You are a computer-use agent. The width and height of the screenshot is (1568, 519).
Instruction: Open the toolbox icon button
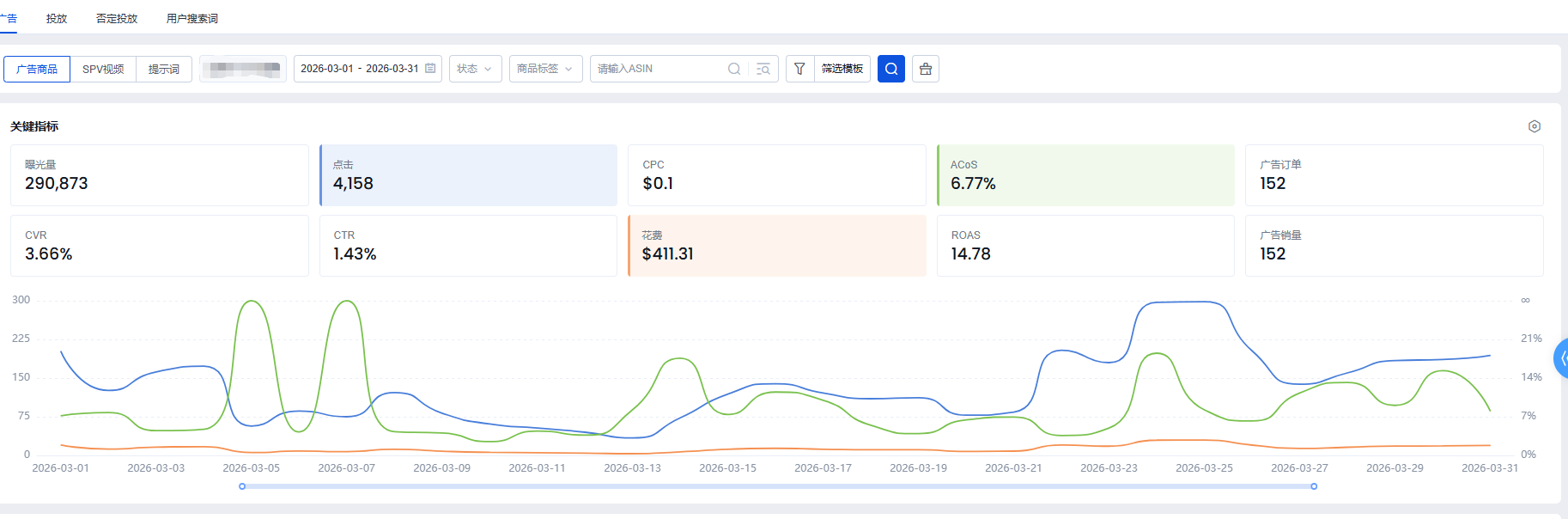(926, 69)
